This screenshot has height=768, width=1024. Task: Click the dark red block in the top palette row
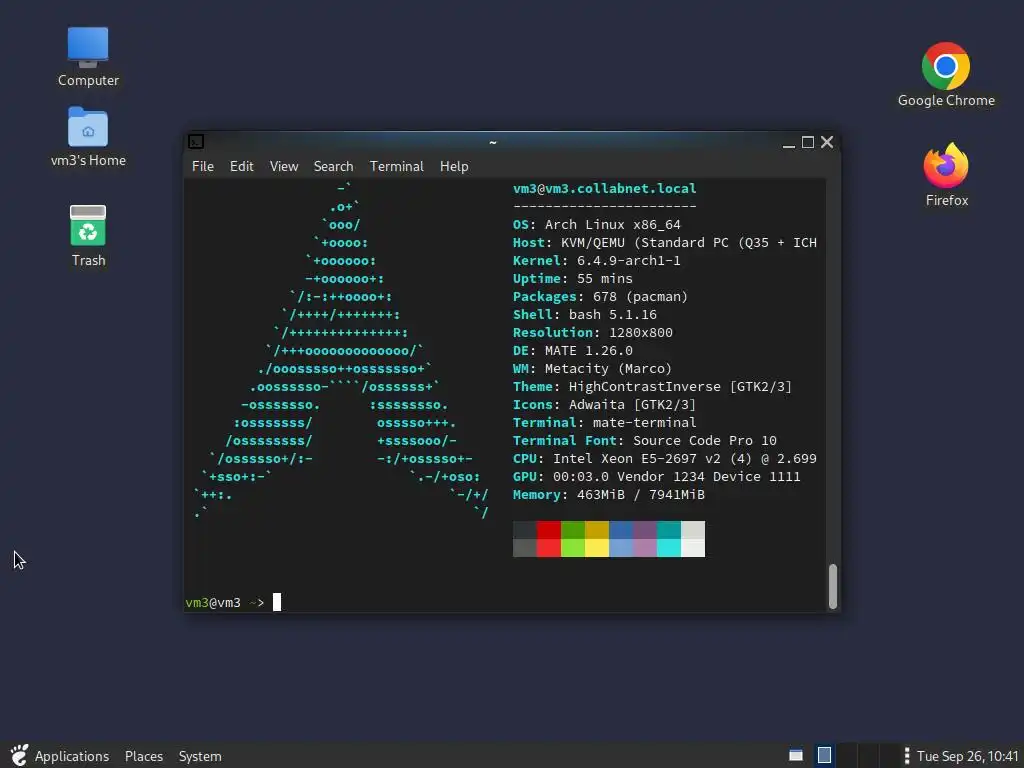point(549,530)
